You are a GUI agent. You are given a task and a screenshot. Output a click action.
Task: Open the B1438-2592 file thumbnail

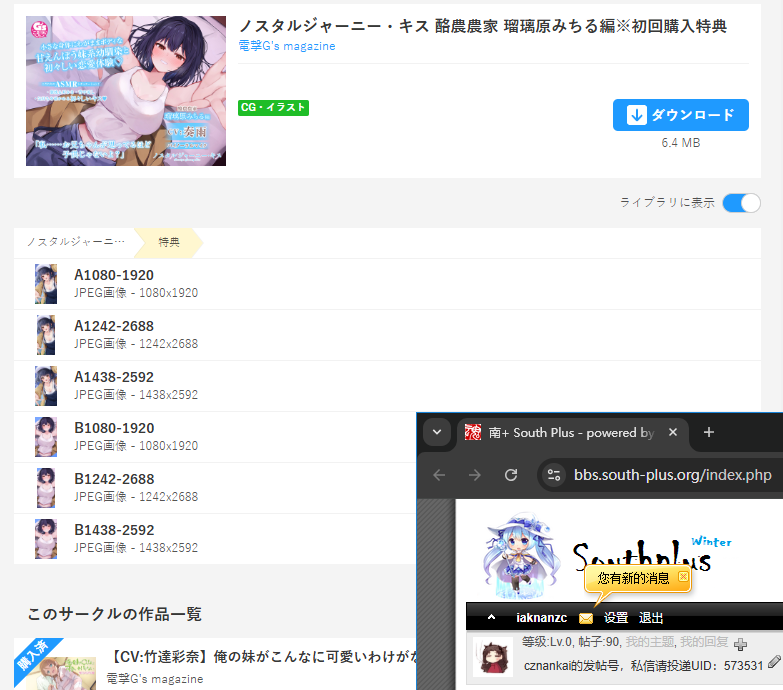46,538
